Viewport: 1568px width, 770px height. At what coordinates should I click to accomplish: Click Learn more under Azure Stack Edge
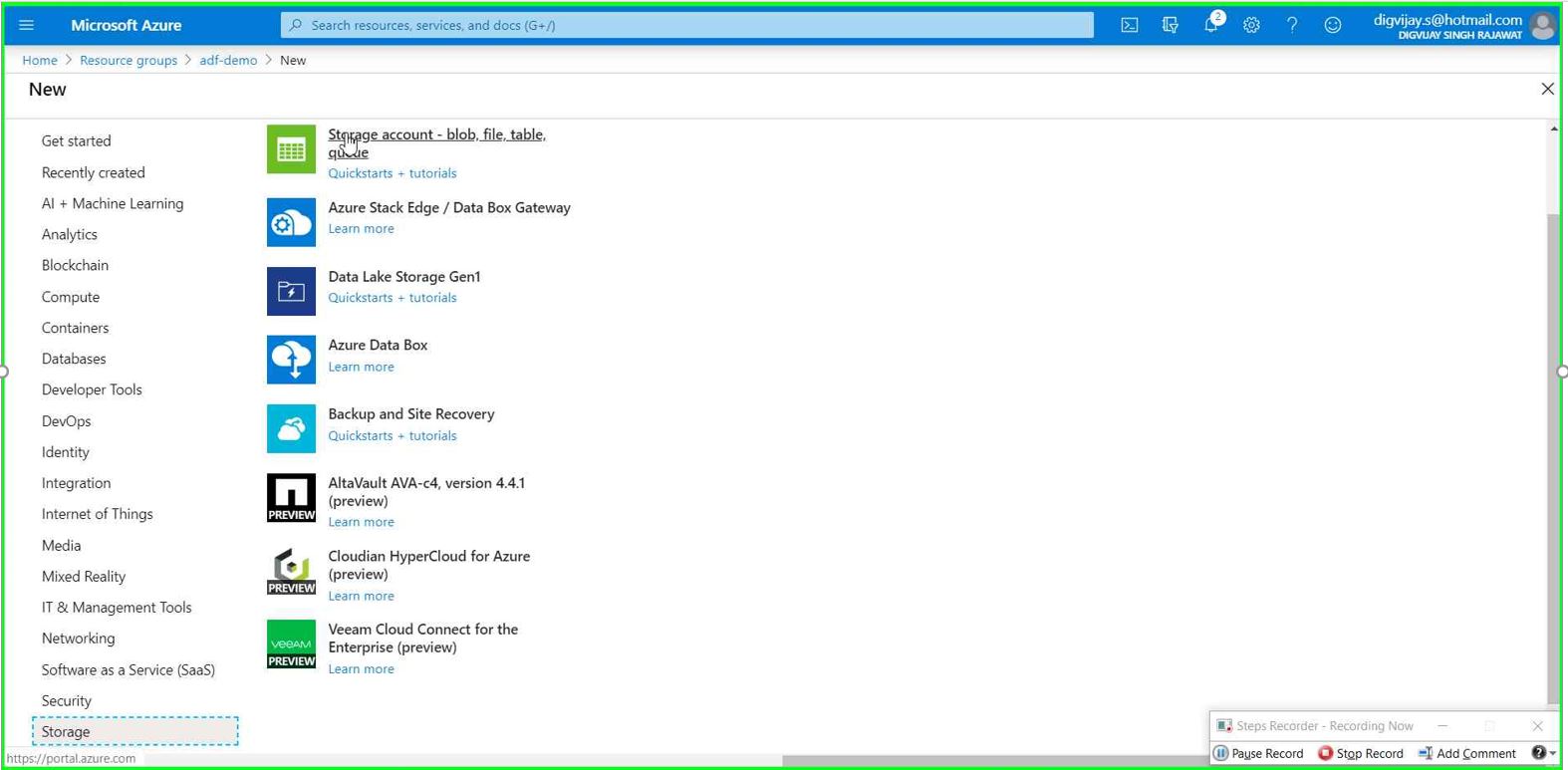pos(362,229)
